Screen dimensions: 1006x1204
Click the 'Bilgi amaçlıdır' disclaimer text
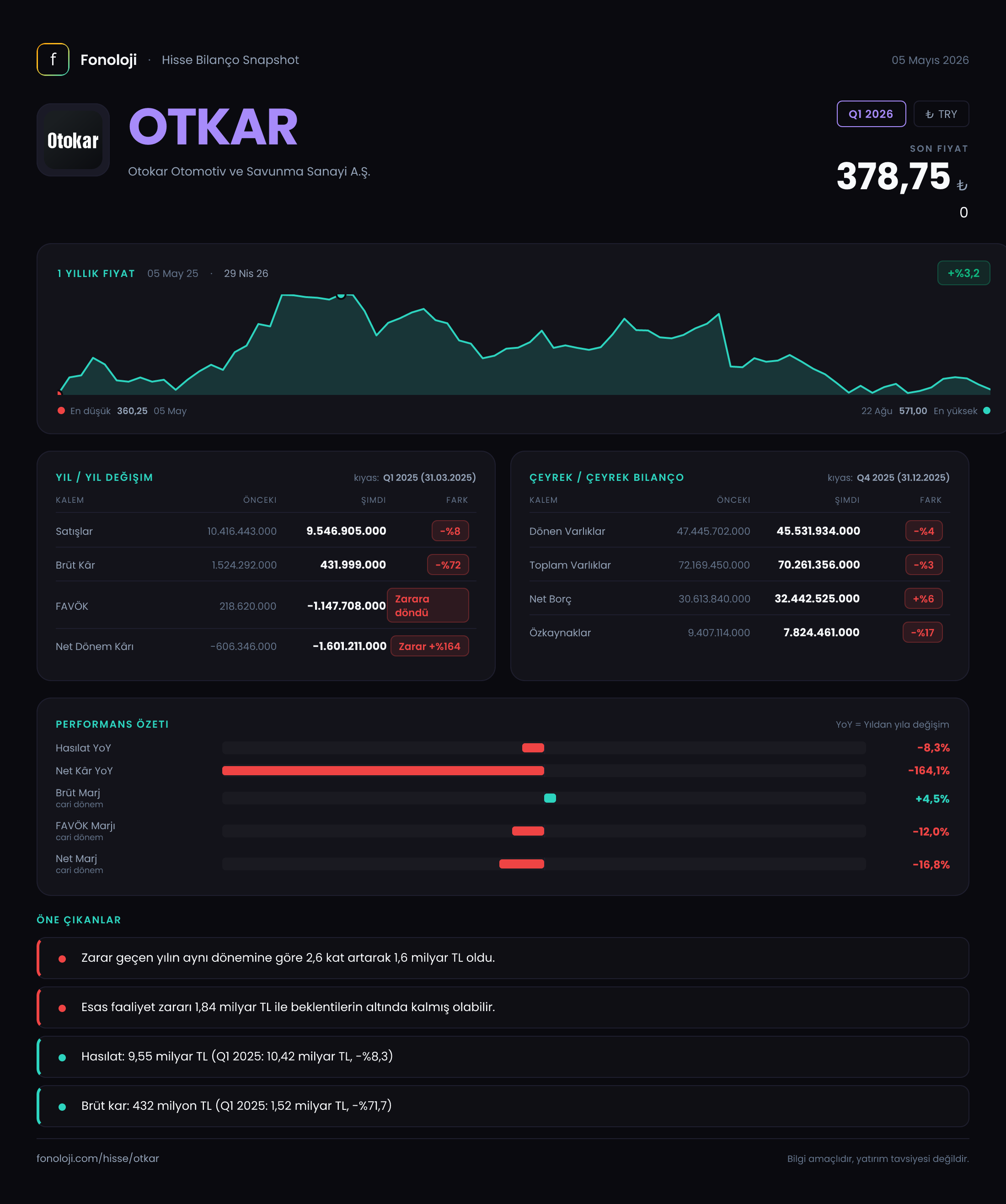click(x=878, y=1159)
